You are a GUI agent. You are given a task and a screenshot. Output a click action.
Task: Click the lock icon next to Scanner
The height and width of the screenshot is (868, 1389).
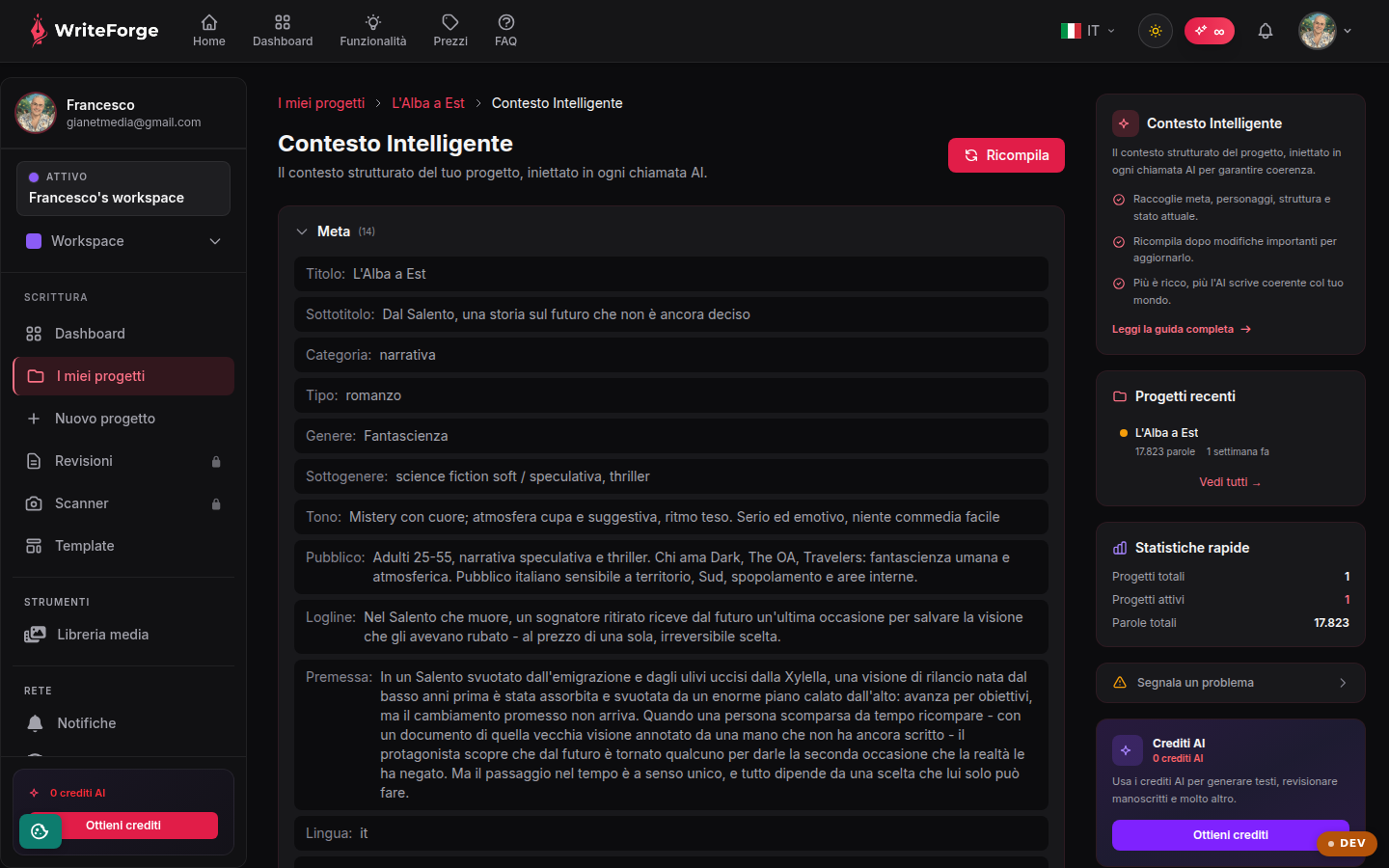point(216,504)
